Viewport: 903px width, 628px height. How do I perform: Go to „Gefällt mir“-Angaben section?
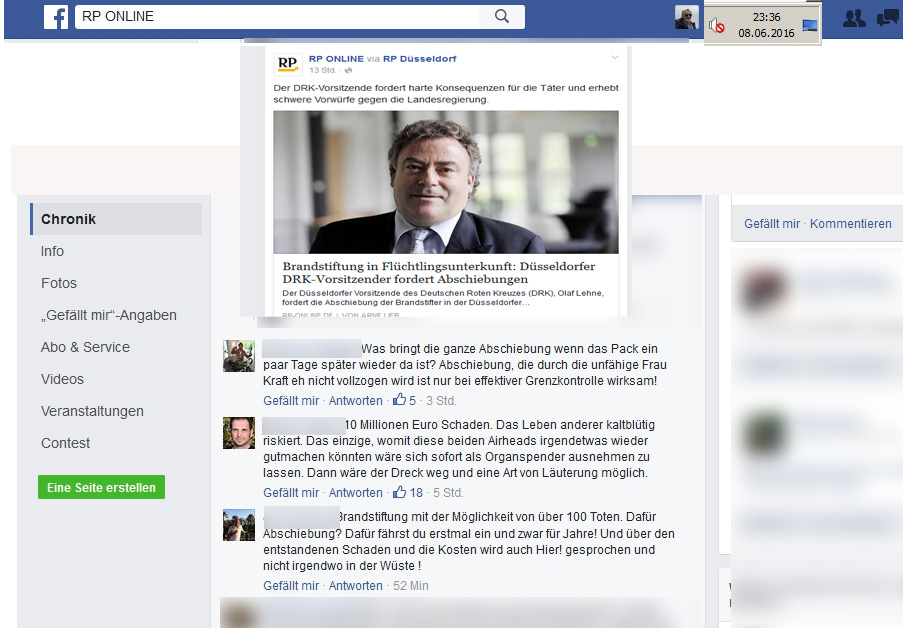click(109, 315)
